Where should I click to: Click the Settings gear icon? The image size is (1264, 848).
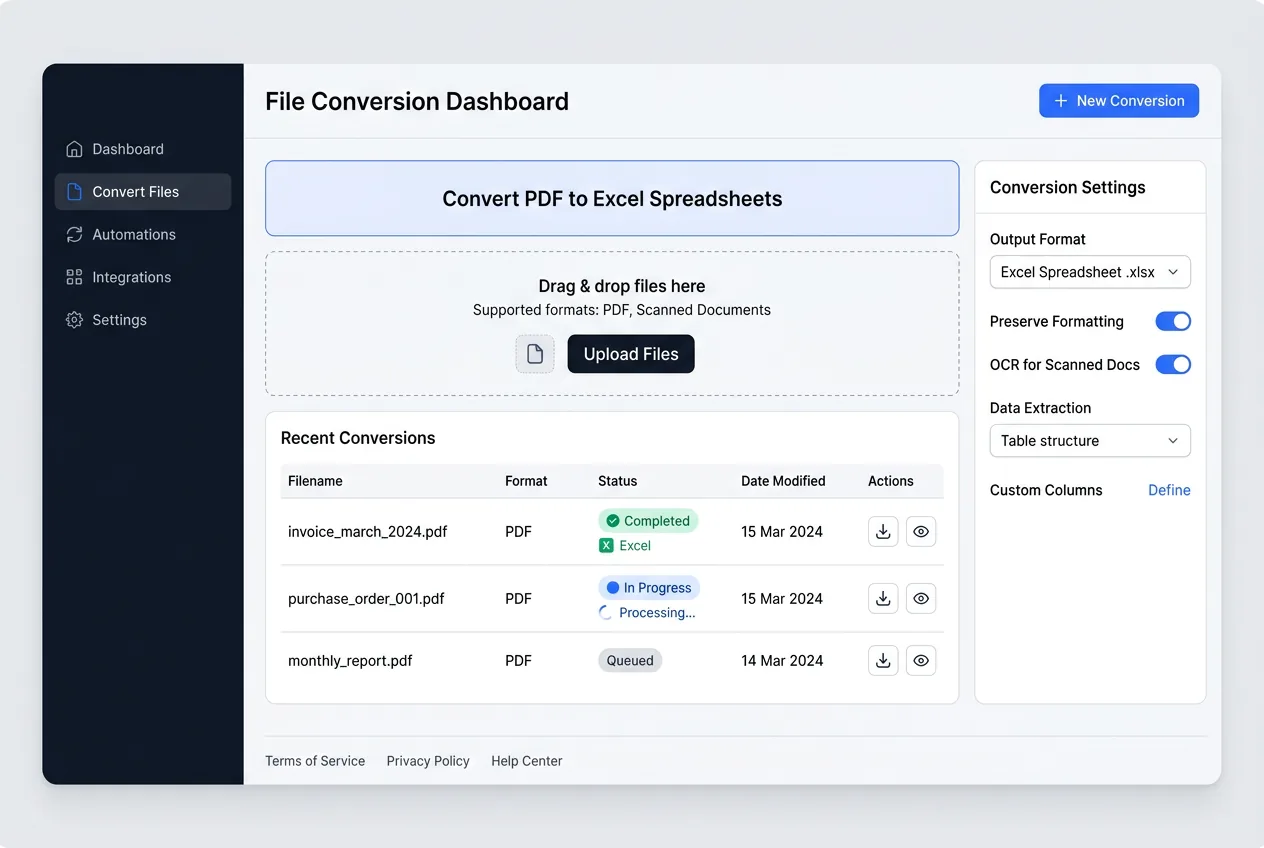coord(74,319)
